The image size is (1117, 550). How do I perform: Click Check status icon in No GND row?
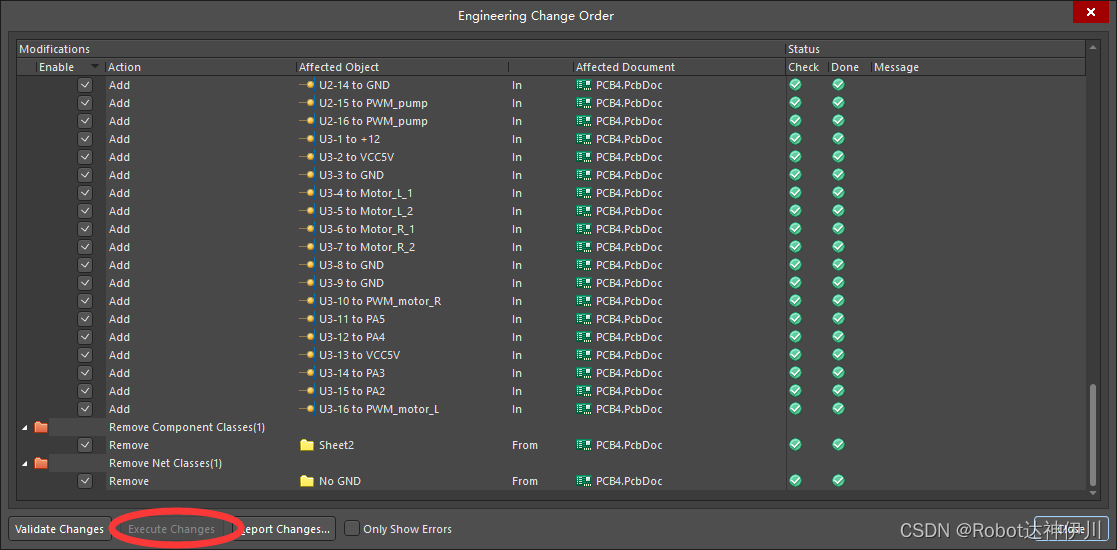(795, 481)
